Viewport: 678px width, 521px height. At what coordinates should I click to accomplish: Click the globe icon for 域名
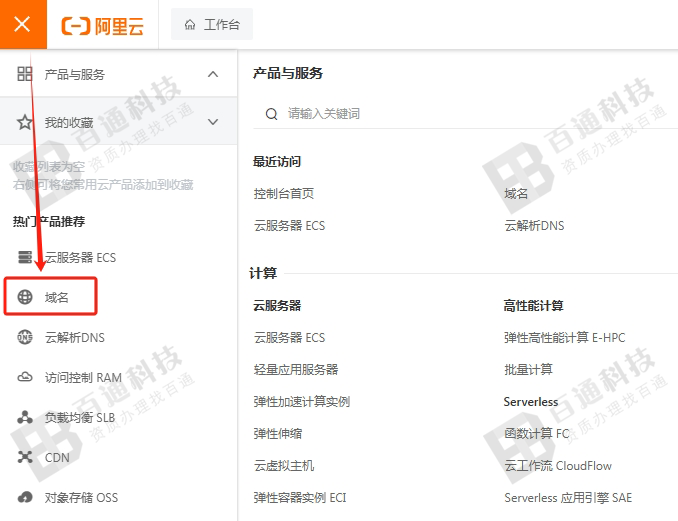tap(25, 297)
